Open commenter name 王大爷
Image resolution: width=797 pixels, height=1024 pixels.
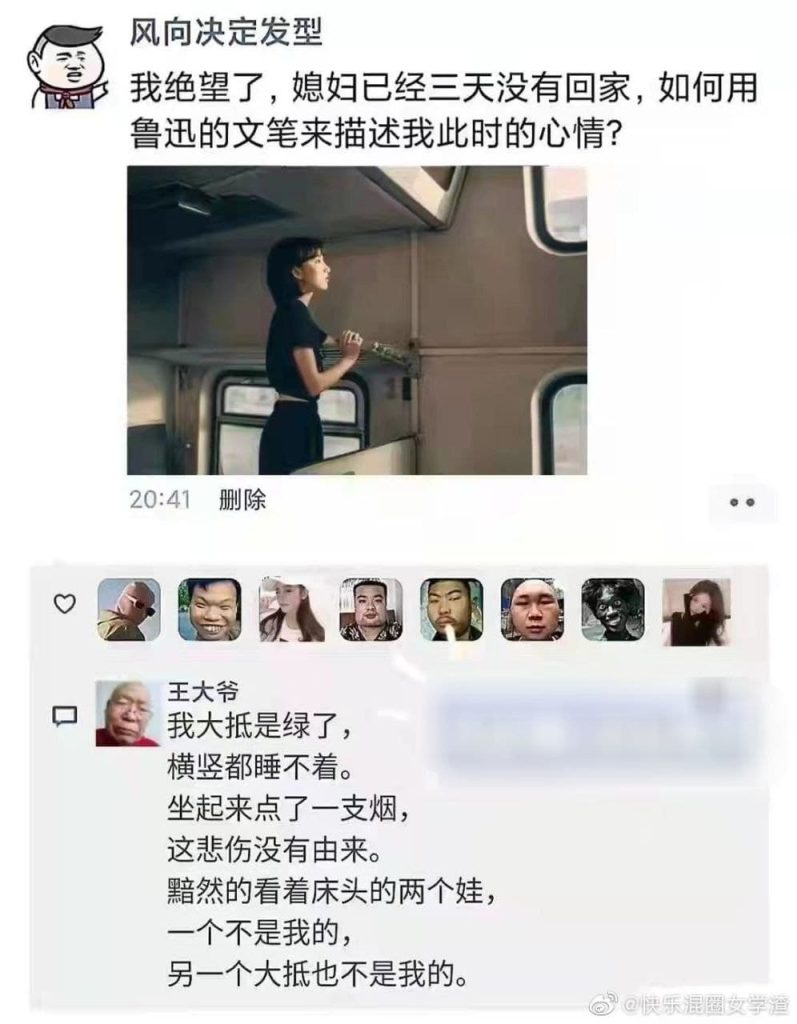(x=203, y=691)
